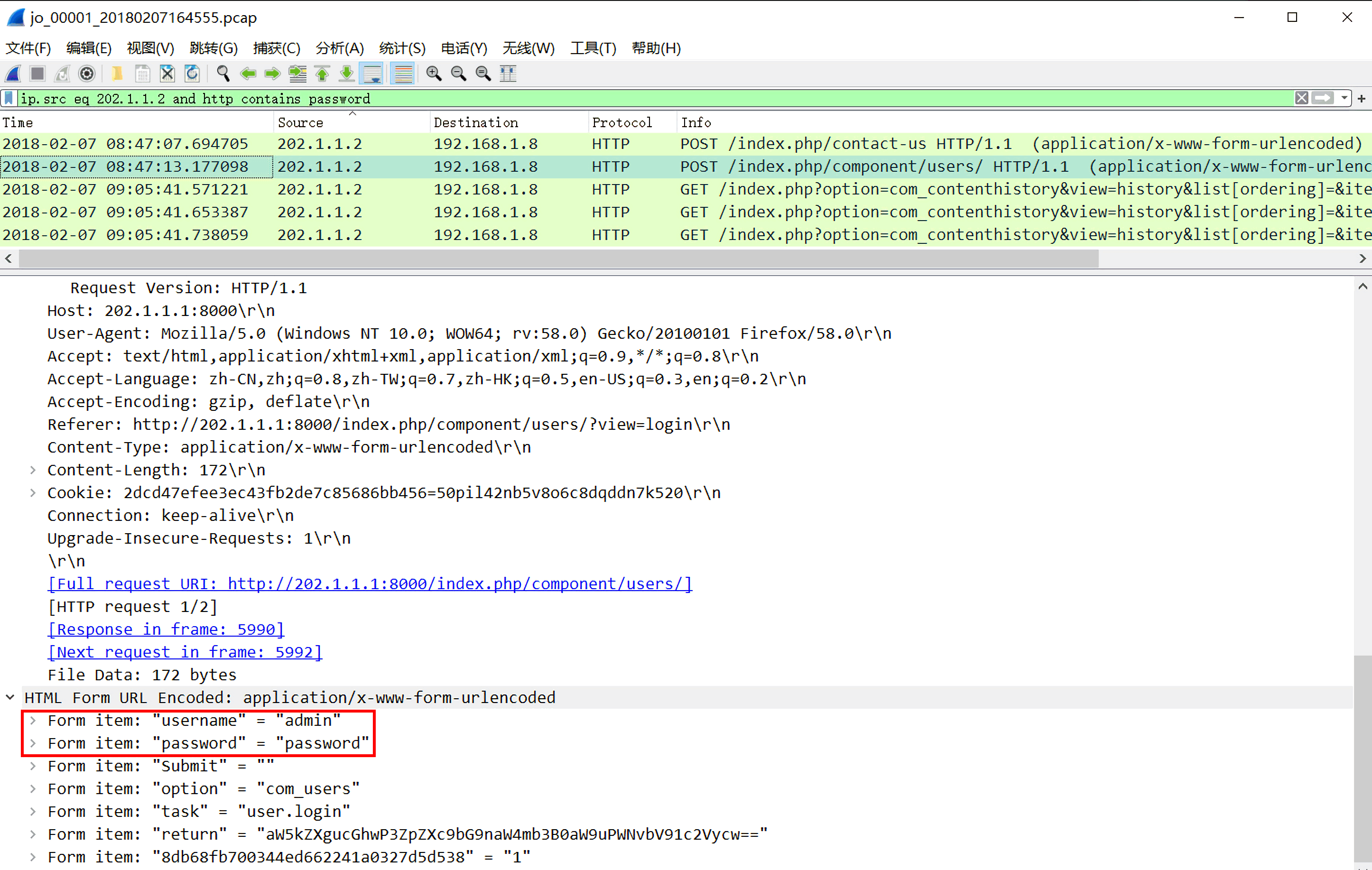
Task: Open the 文件(F) menu
Action: tap(28, 48)
